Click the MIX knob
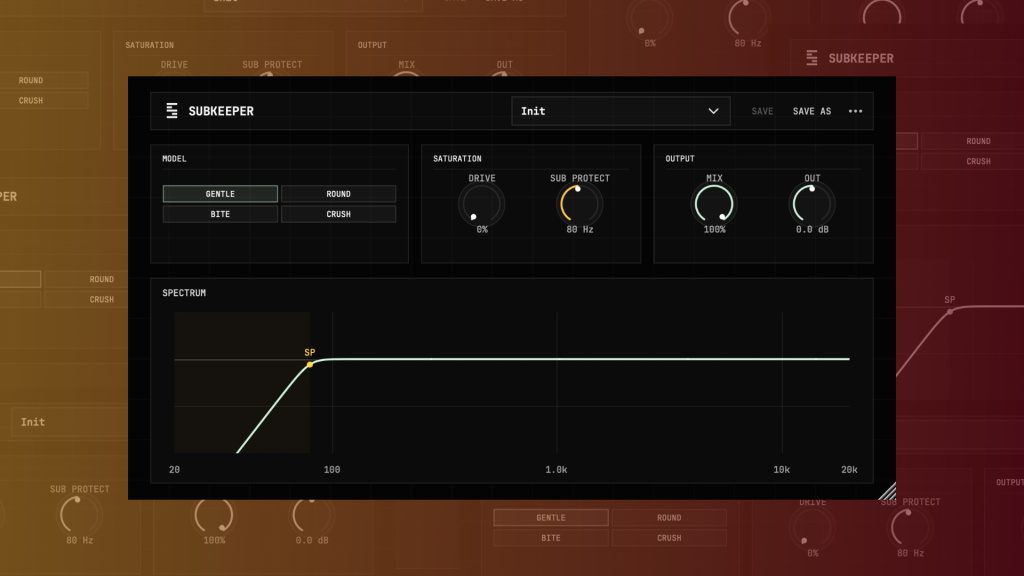 (x=714, y=204)
